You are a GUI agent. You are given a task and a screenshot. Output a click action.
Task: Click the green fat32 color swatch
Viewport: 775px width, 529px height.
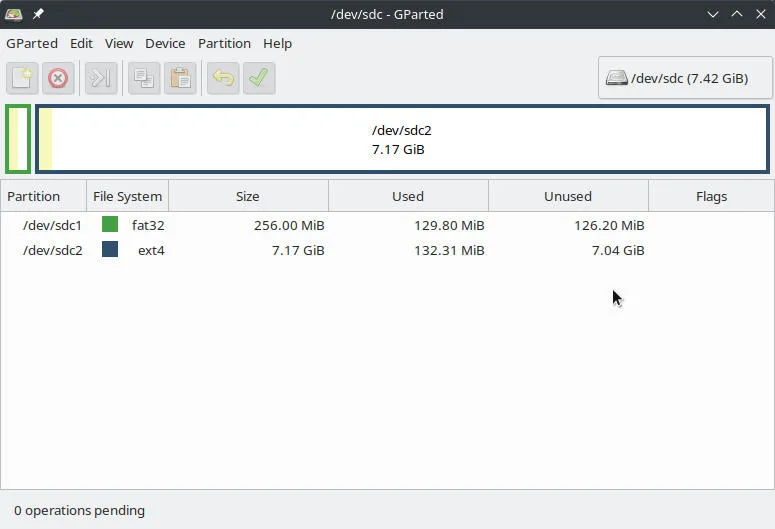point(110,225)
